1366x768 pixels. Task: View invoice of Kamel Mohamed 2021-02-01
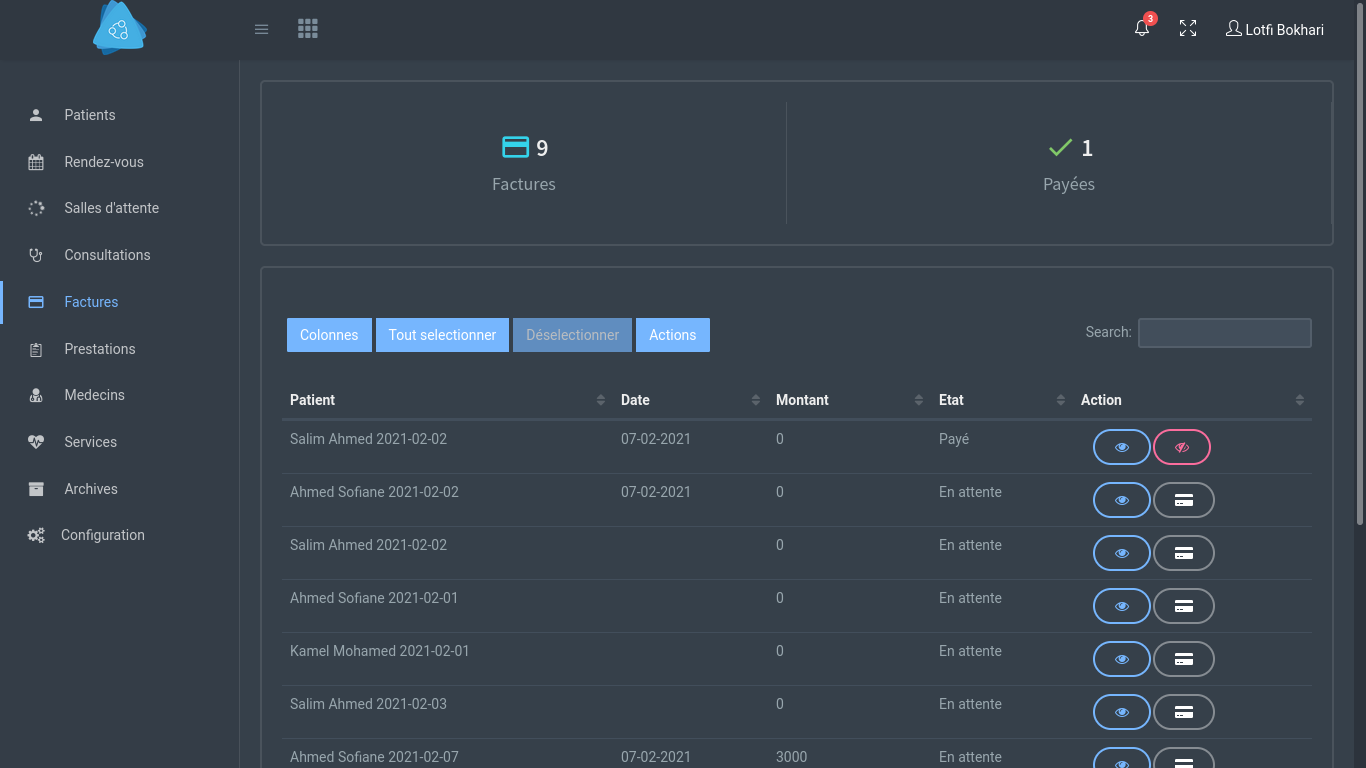(1122, 659)
